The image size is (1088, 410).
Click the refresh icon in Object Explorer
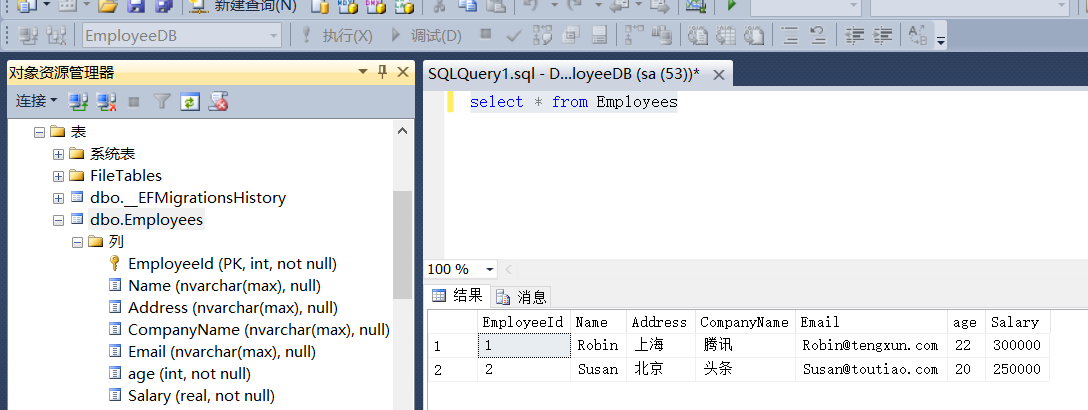(190, 102)
